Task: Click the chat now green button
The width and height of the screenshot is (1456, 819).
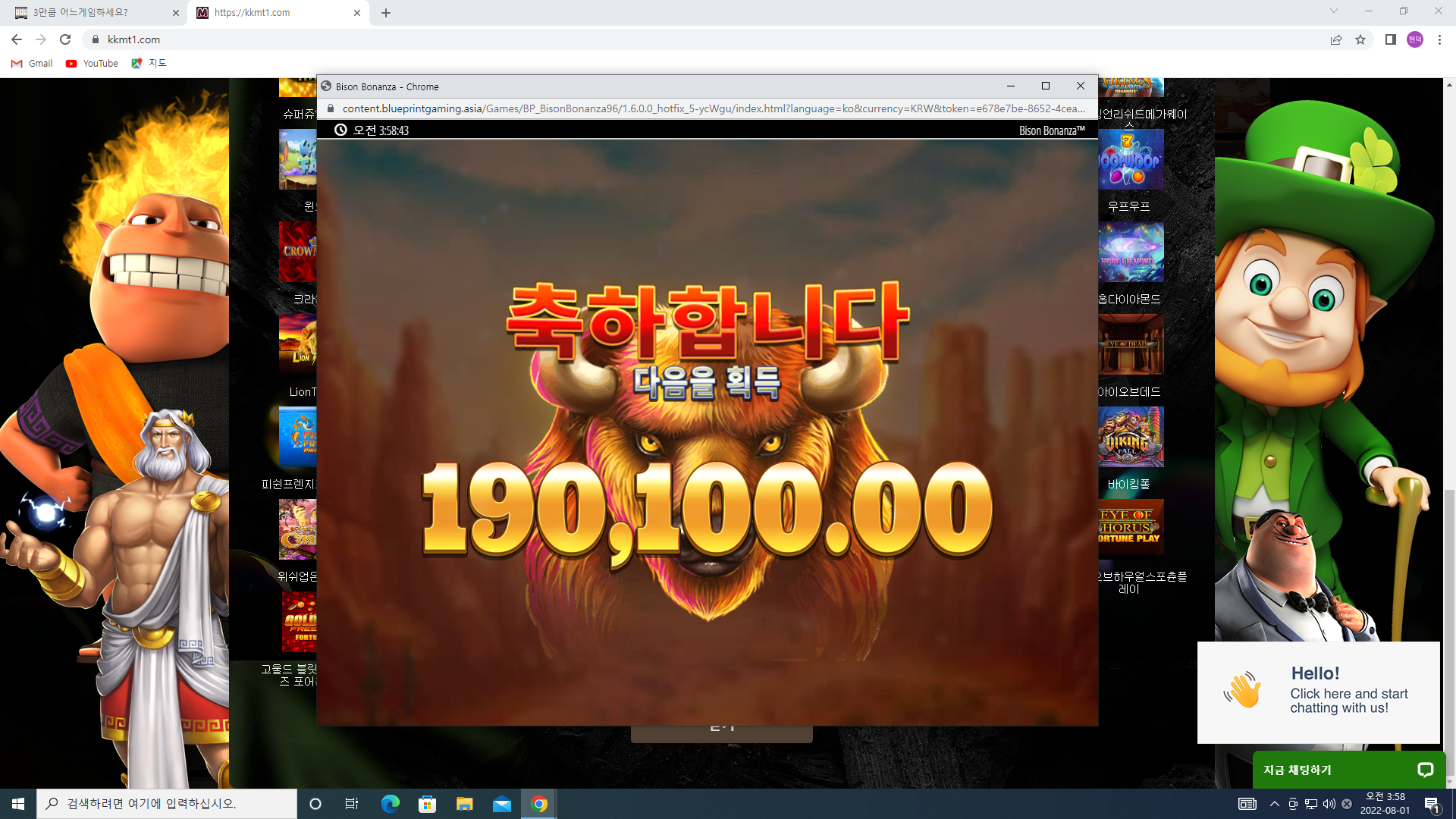Action: [x=1349, y=770]
